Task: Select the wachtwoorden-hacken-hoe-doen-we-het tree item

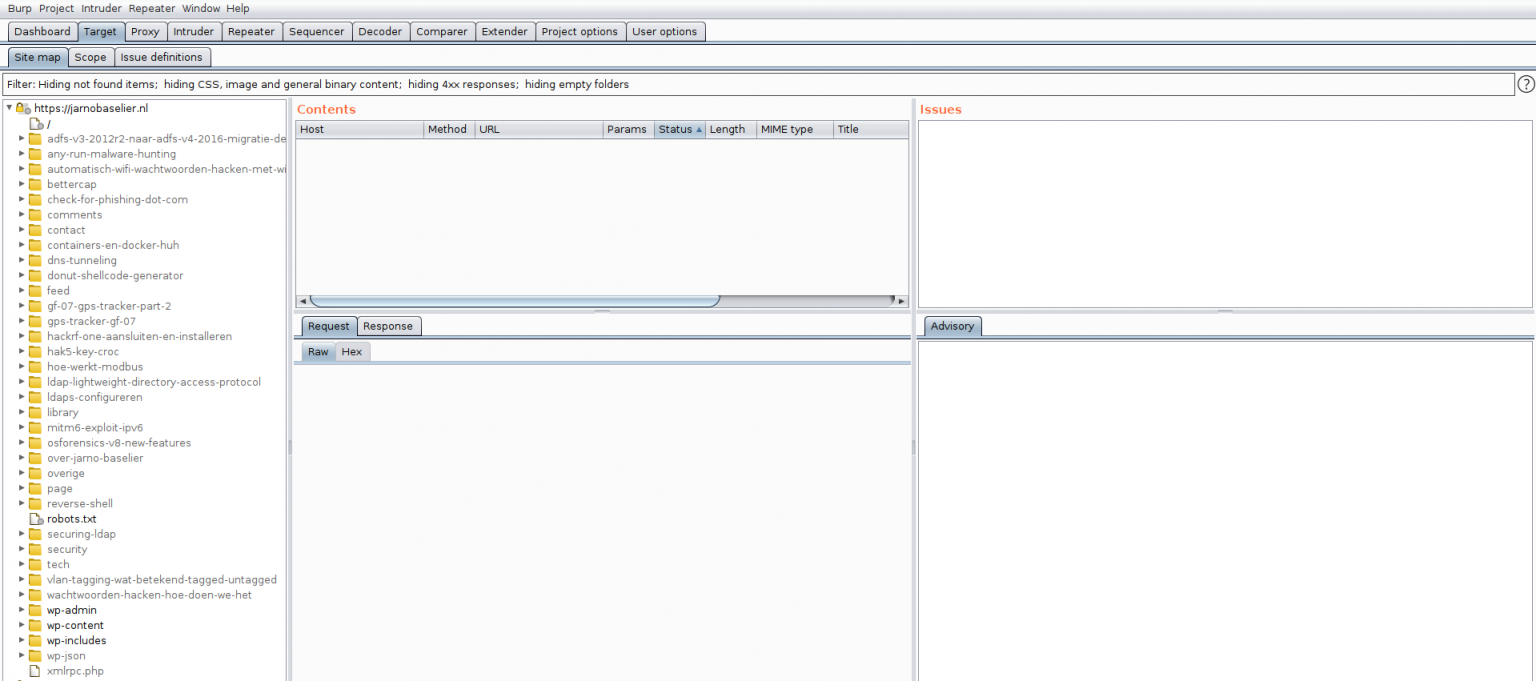Action: tap(149, 595)
